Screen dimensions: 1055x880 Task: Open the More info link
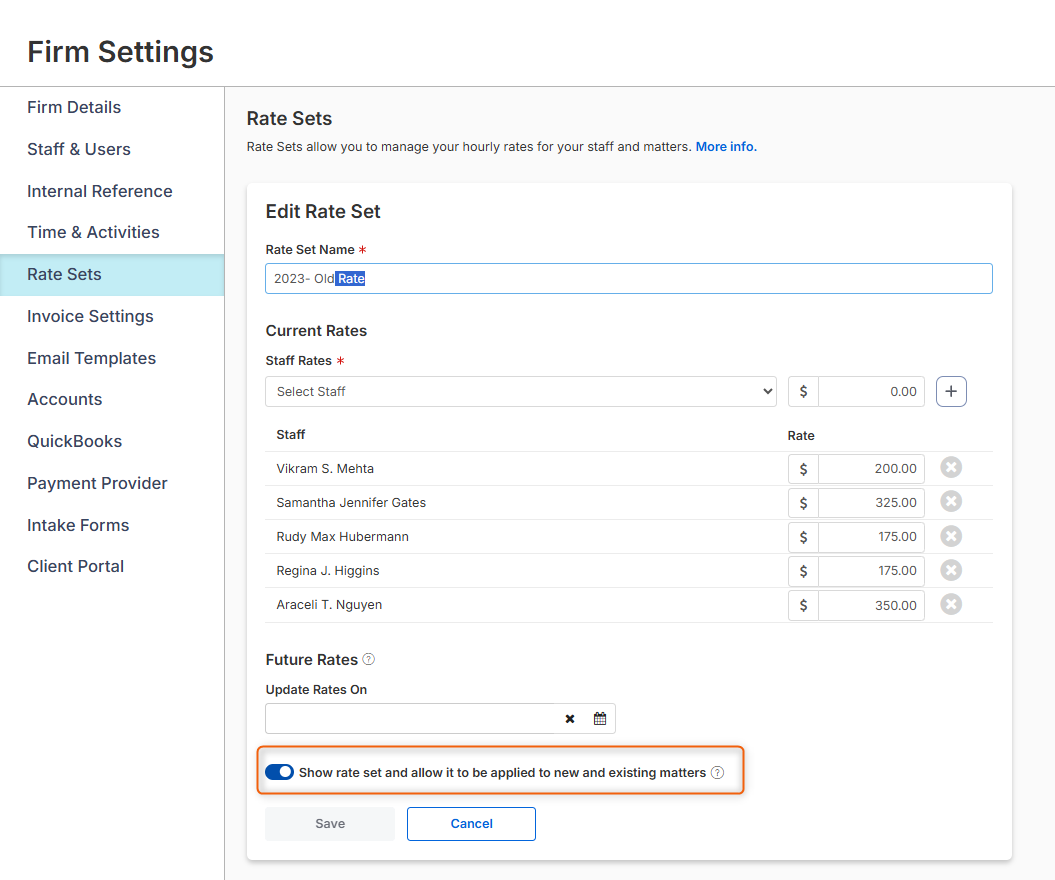726,147
